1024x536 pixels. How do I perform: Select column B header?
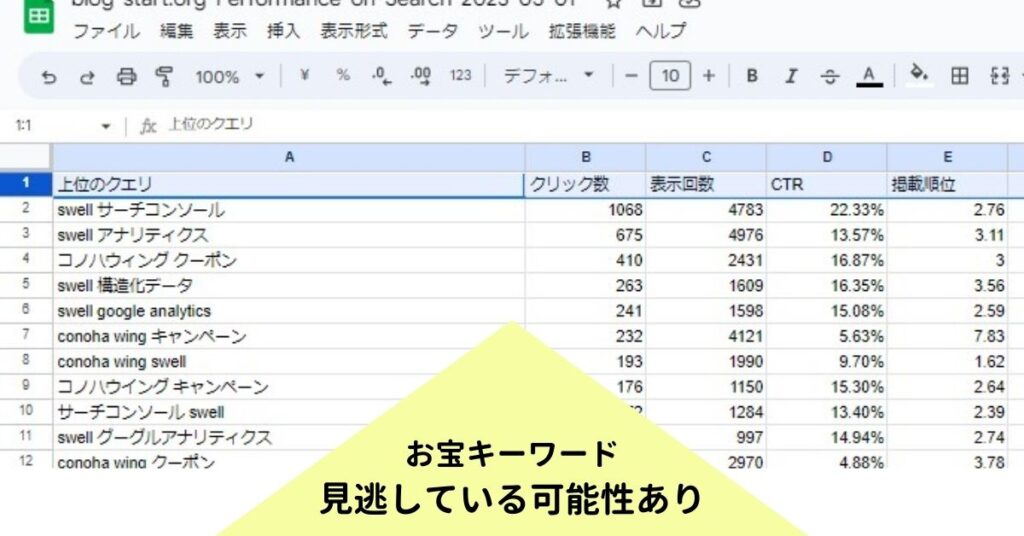click(x=586, y=157)
